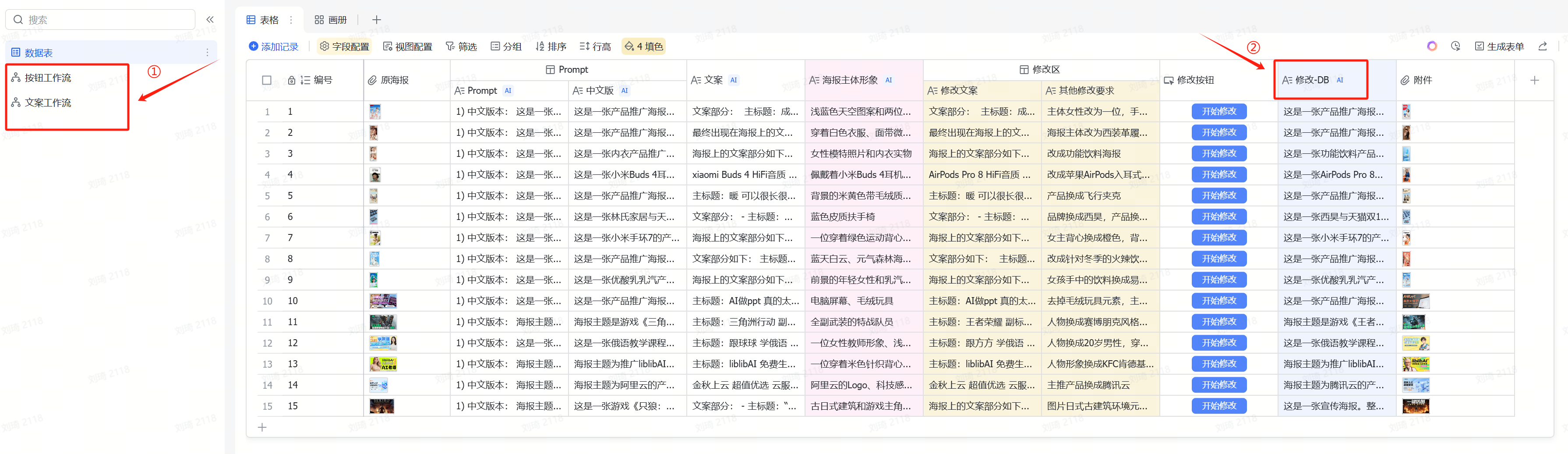This screenshot has height=454, width=1568.
Task: Add a new view with the plus icon
Action: (376, 20)
